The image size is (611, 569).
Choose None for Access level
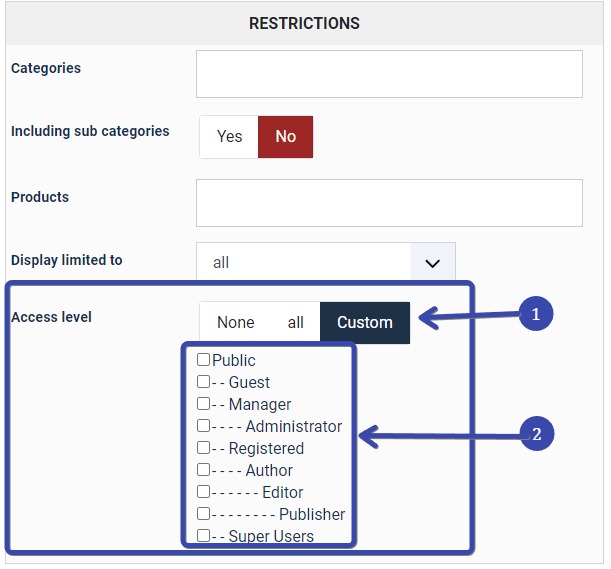236,322
